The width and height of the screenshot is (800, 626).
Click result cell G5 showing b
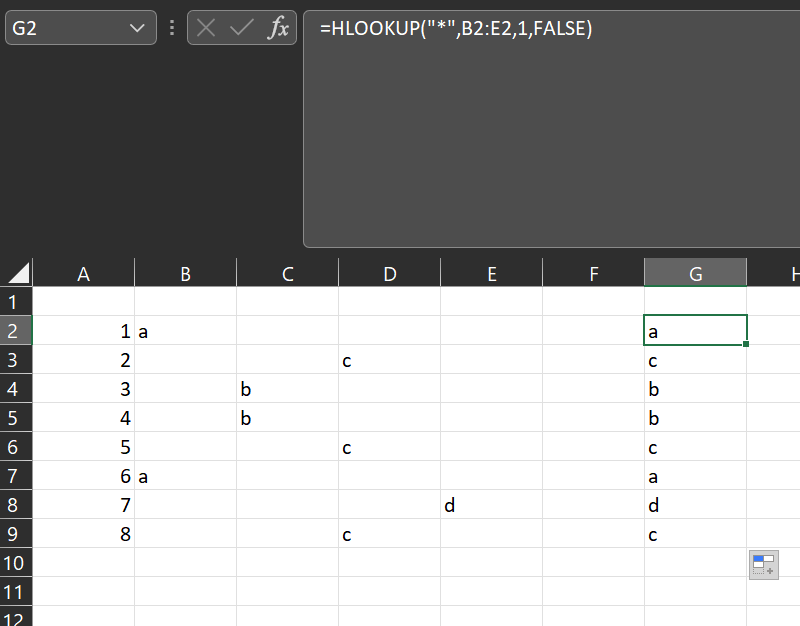pyautogui.click(x=696, y=418)
